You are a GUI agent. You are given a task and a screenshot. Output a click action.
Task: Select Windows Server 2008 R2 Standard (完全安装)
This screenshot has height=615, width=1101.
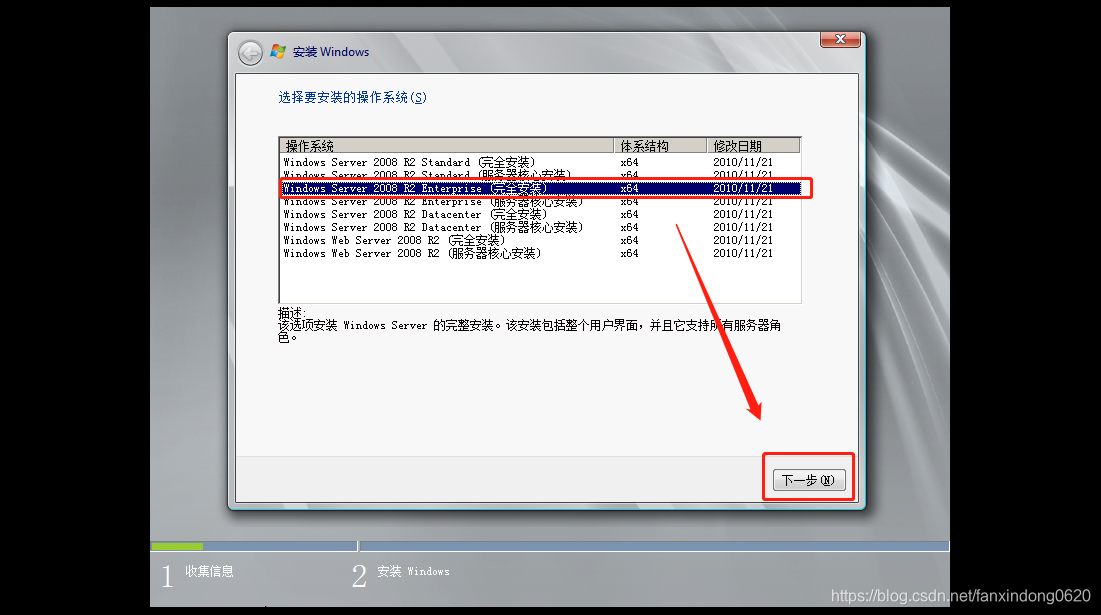click(x=539, y=162)
